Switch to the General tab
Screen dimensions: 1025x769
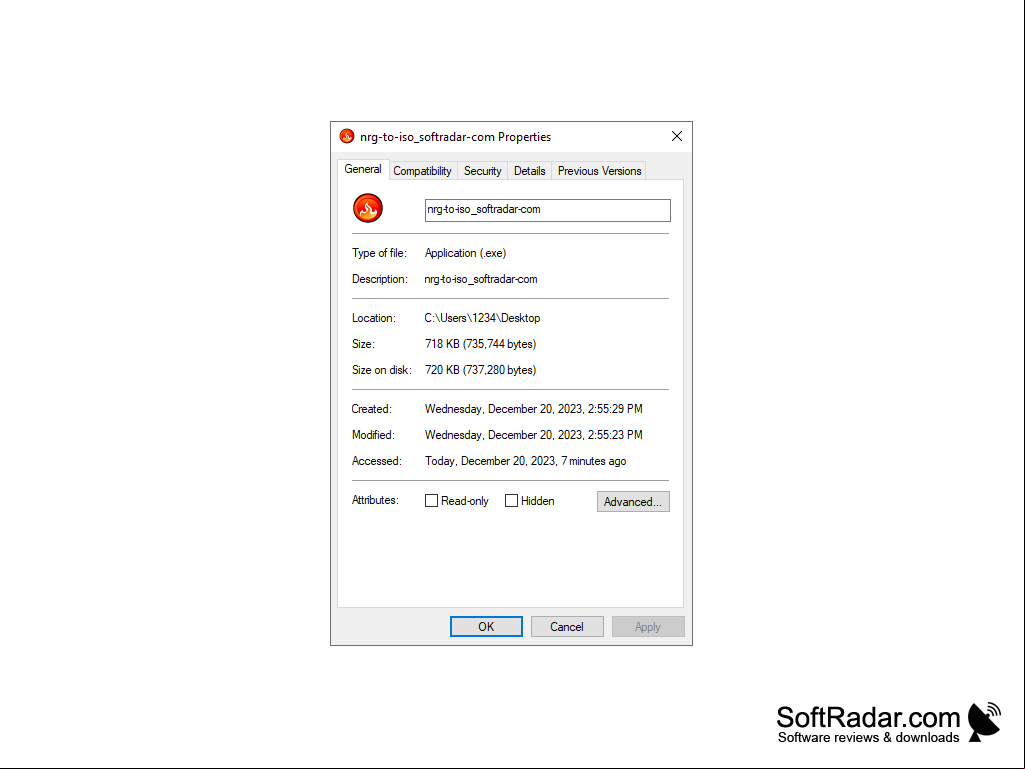coord(363,169)
